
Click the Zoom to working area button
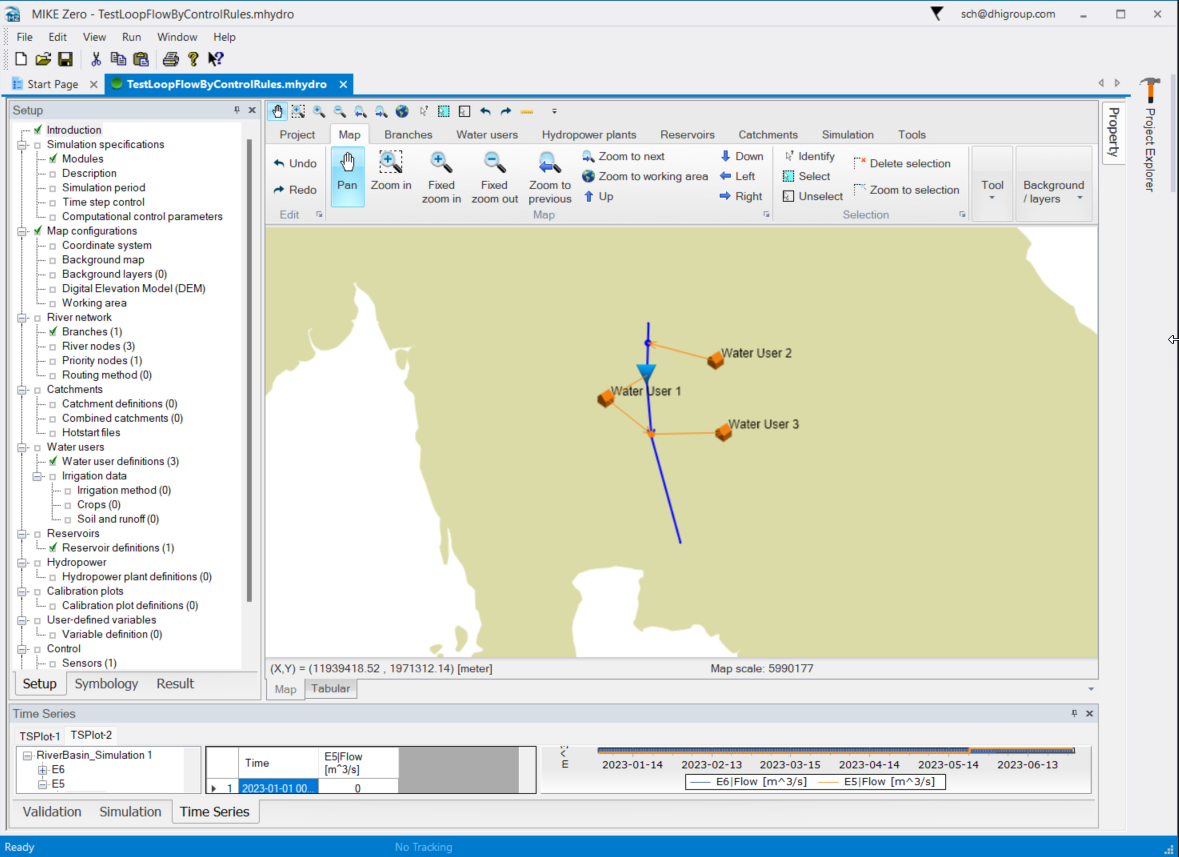coord(645,176)
